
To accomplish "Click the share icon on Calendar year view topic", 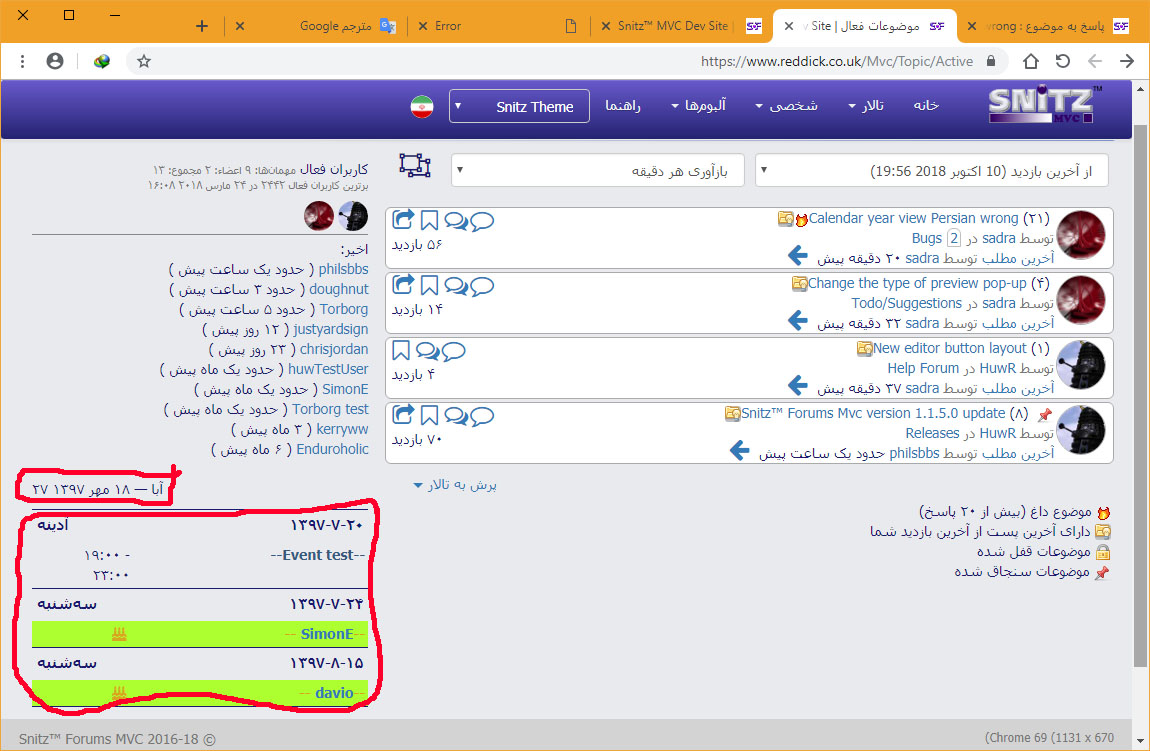I will coord(404,219).
